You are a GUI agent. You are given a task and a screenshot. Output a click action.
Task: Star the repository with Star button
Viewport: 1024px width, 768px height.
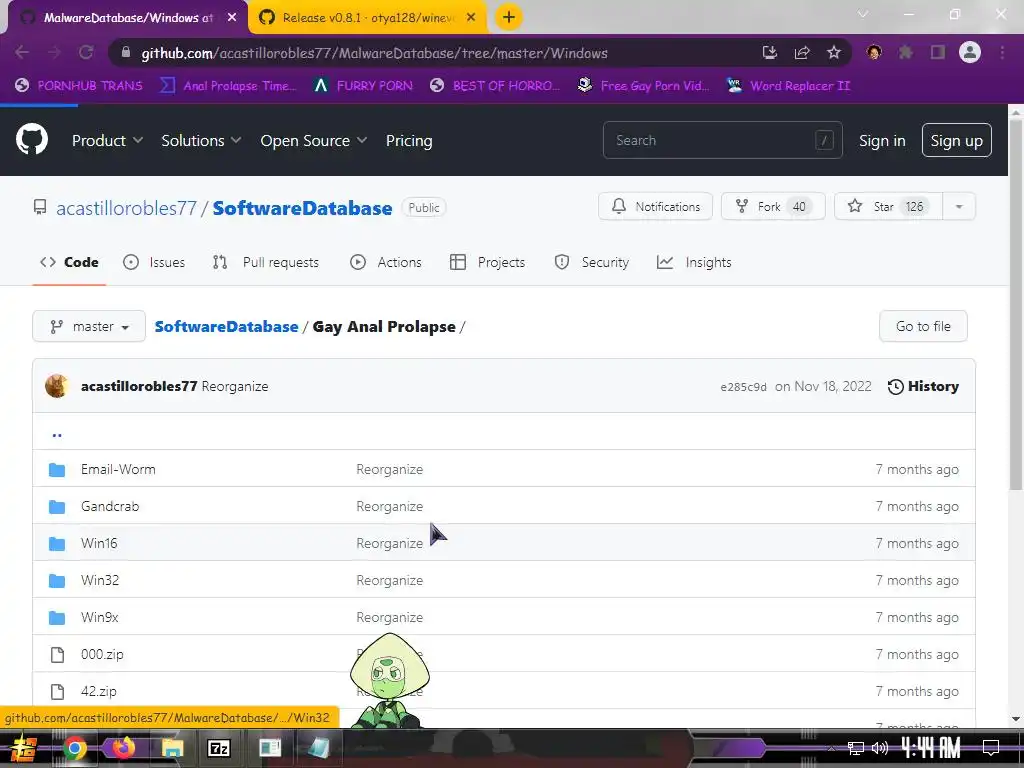point(888,207)
